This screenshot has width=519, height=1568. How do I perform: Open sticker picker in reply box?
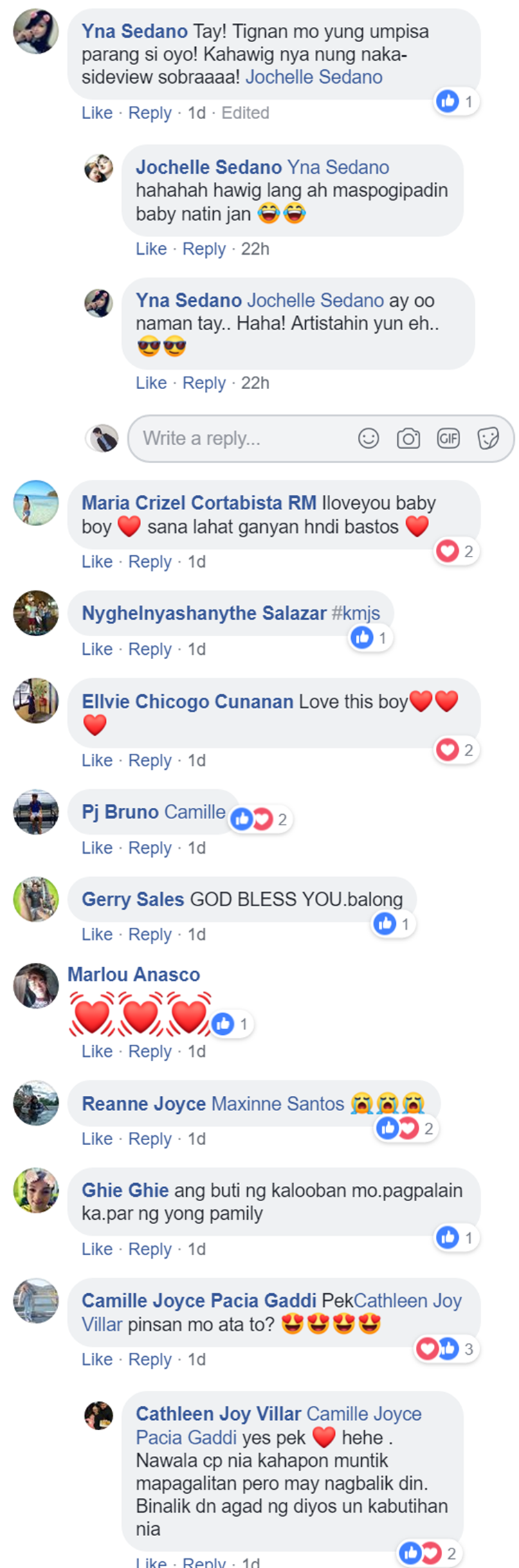tap(489, 438)
